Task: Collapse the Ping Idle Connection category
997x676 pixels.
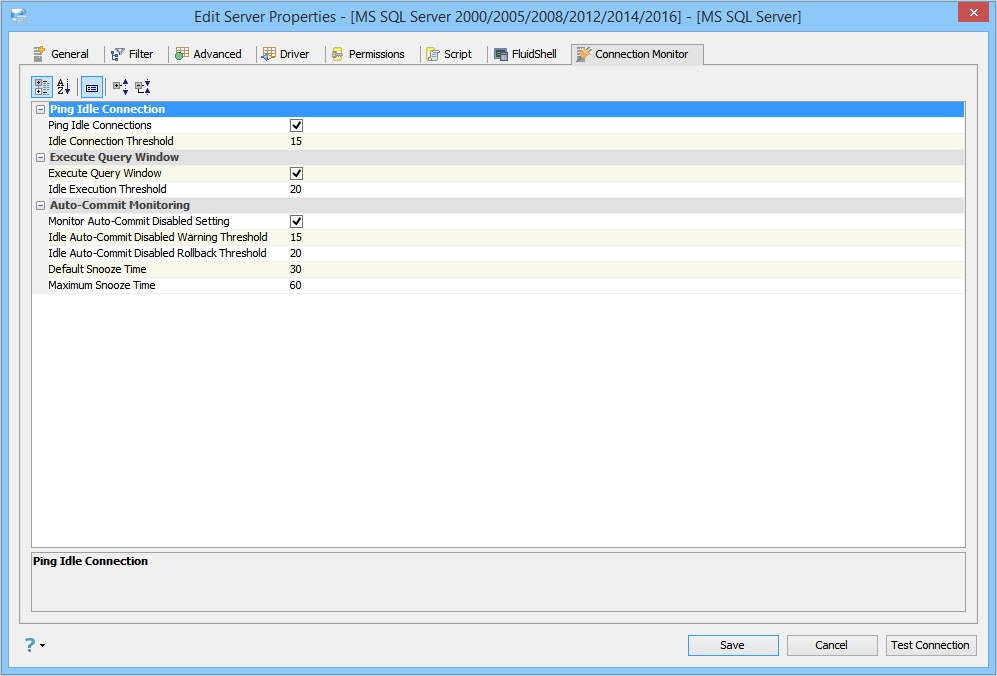Action: (40, 109)
